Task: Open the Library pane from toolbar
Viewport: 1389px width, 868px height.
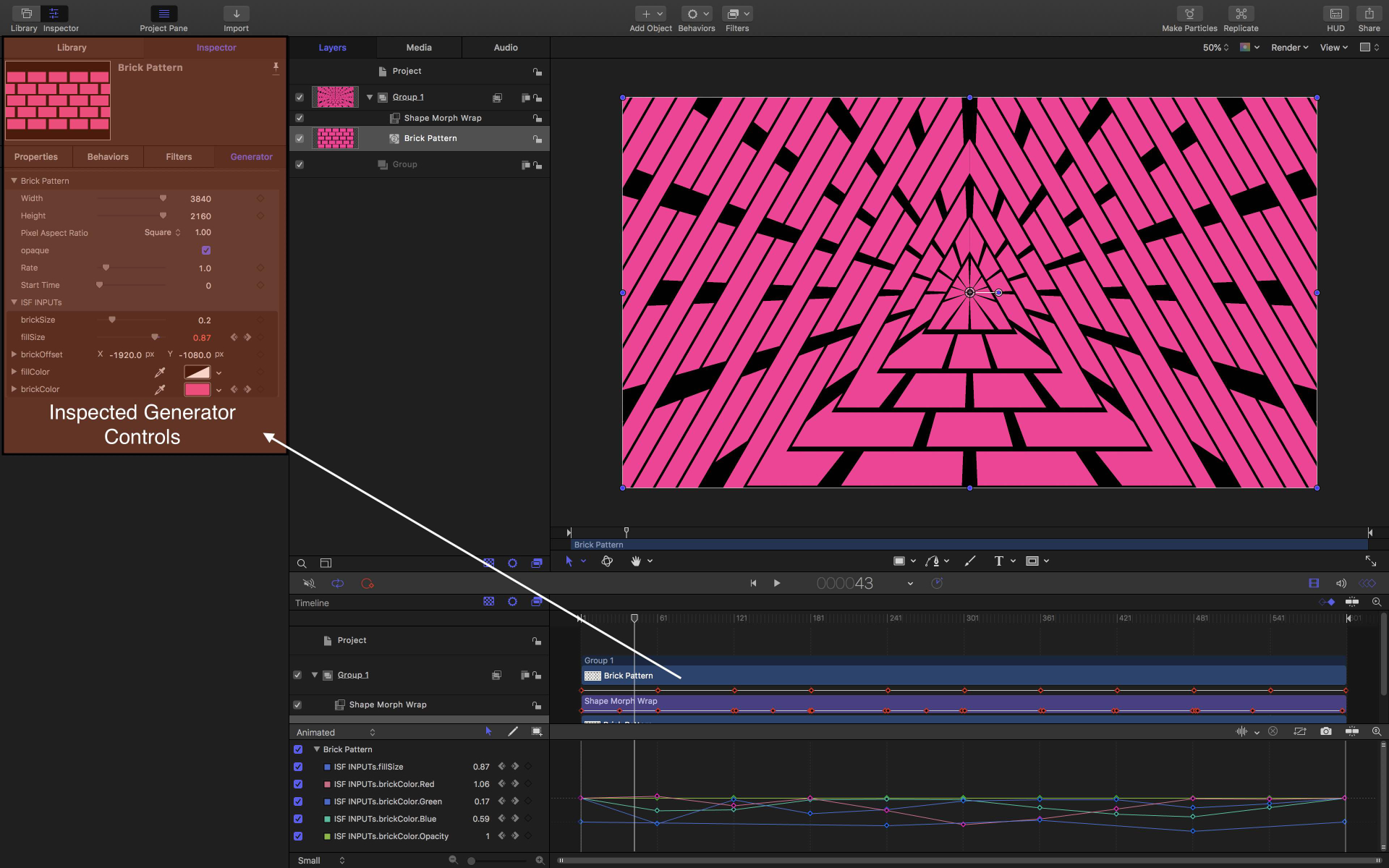Action: [25, 14]
